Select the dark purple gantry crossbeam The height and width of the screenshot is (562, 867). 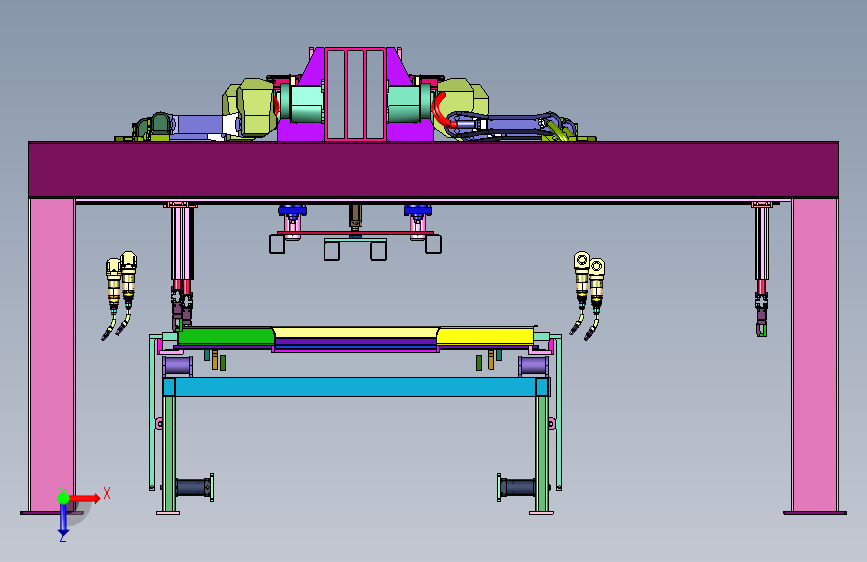pyautogui.click(x=434, y=170)
